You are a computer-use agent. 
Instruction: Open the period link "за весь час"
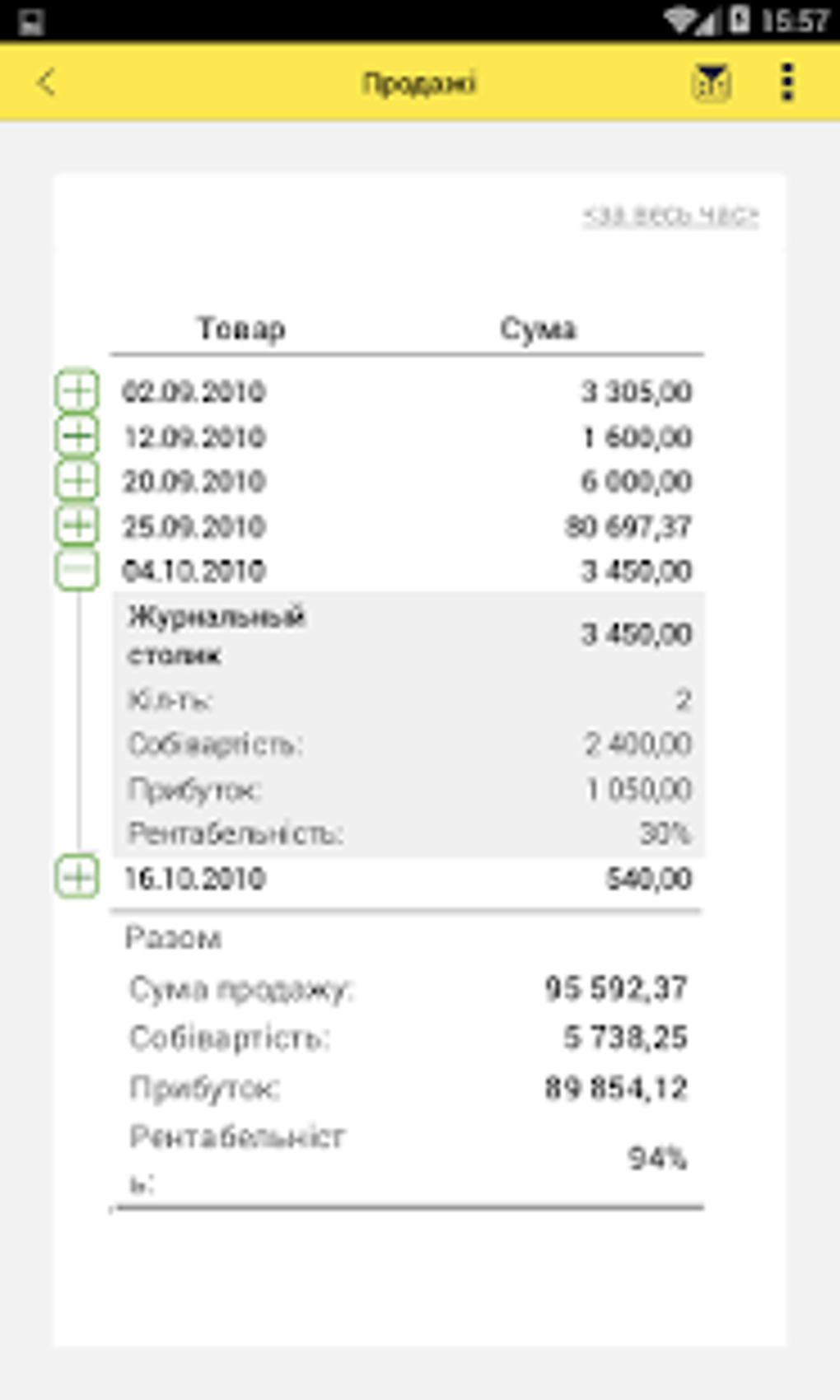(x=670, y=216)
